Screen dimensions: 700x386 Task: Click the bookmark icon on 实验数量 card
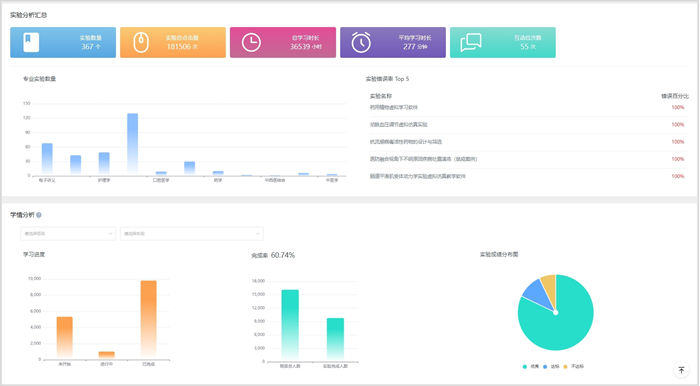click(31, 43)
